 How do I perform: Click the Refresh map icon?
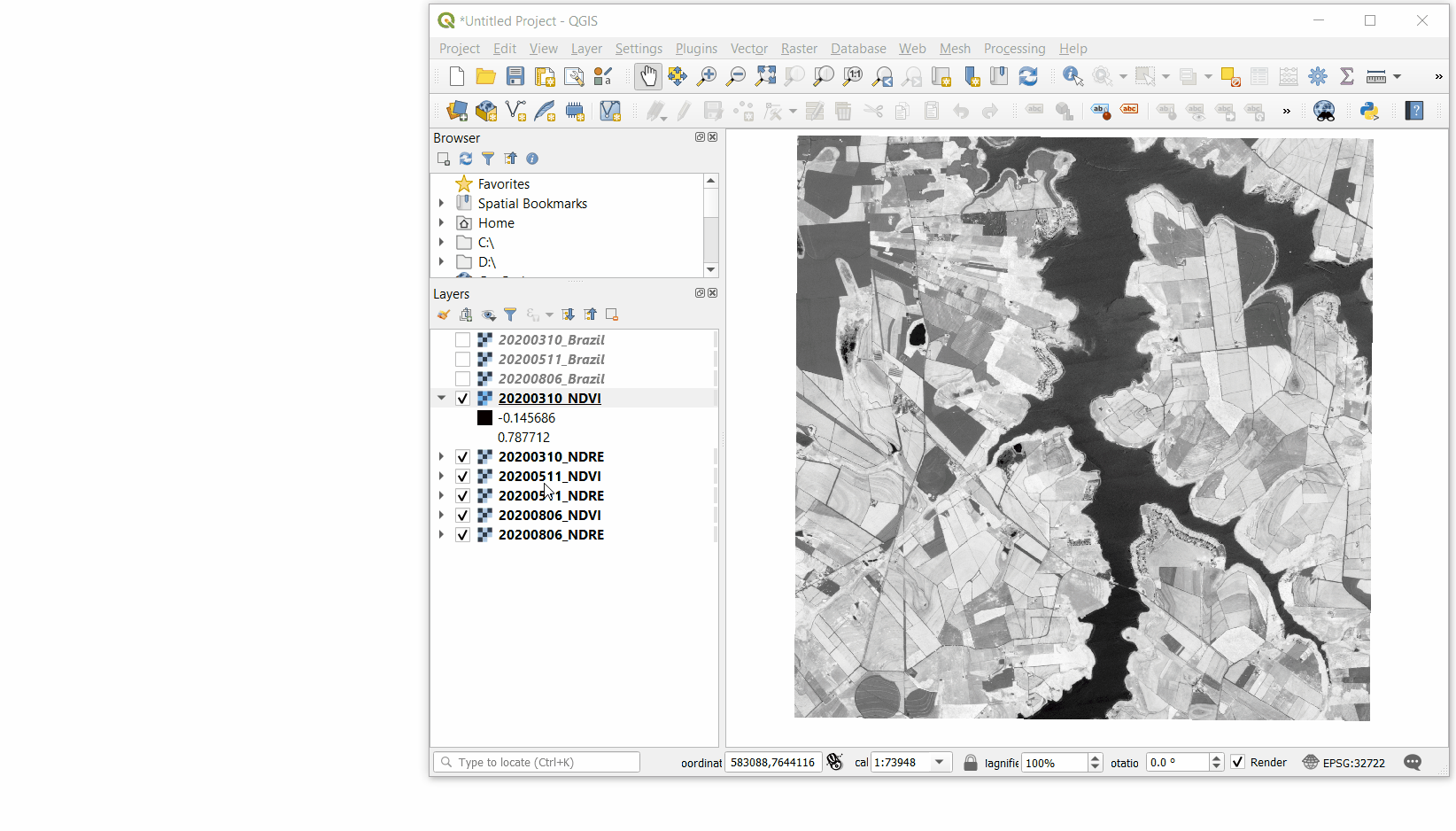click(x=1028, y=77)
